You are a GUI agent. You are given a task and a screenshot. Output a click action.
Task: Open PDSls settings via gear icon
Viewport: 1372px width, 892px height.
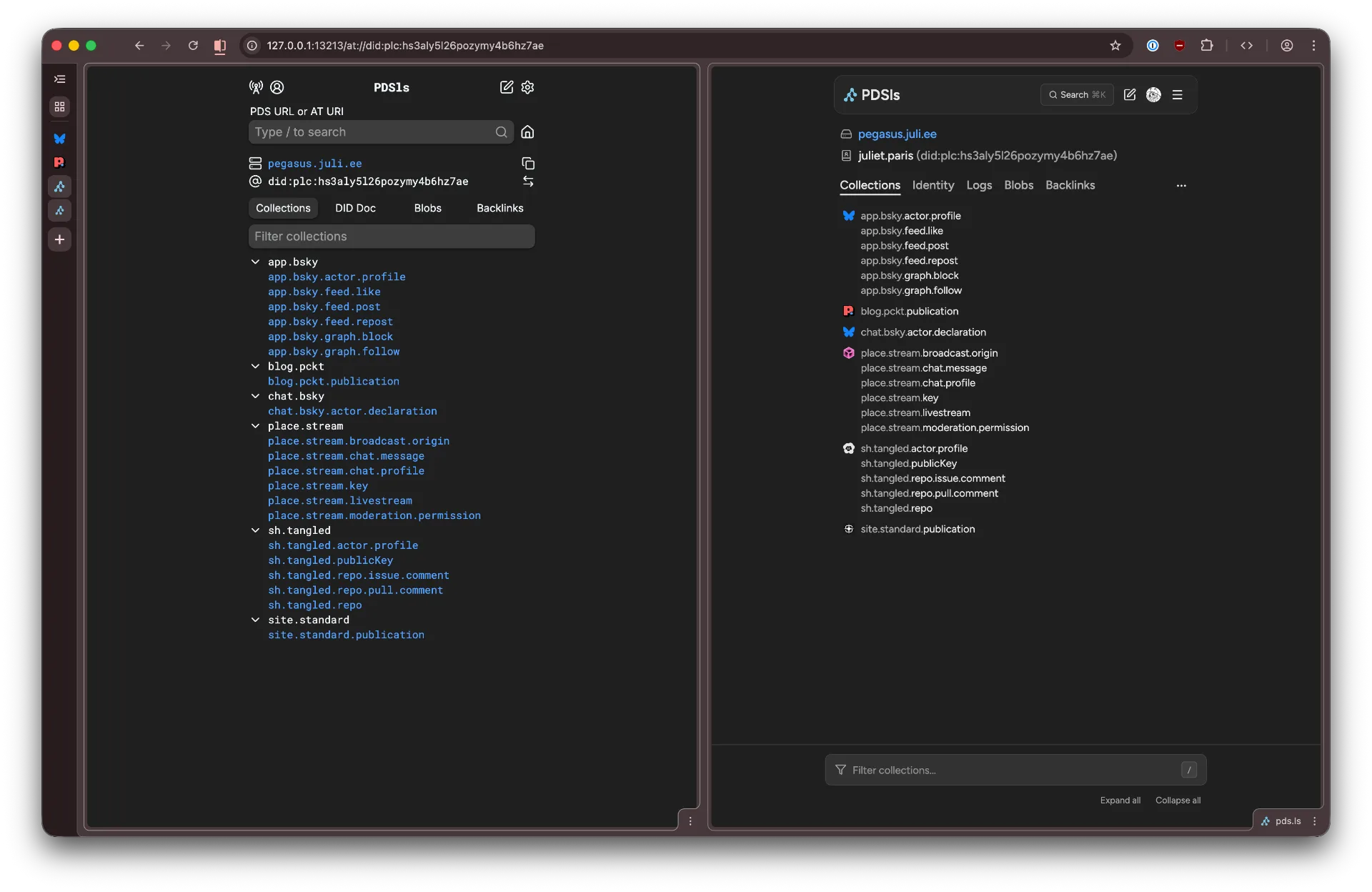click(x=527, y=87)
